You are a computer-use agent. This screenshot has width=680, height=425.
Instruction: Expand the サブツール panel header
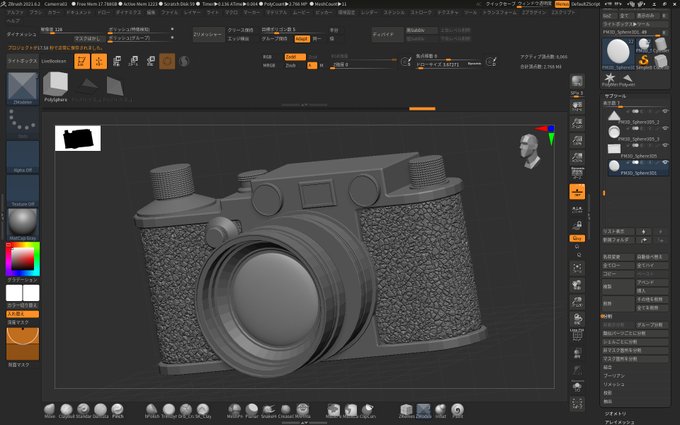tap(615, 96)
